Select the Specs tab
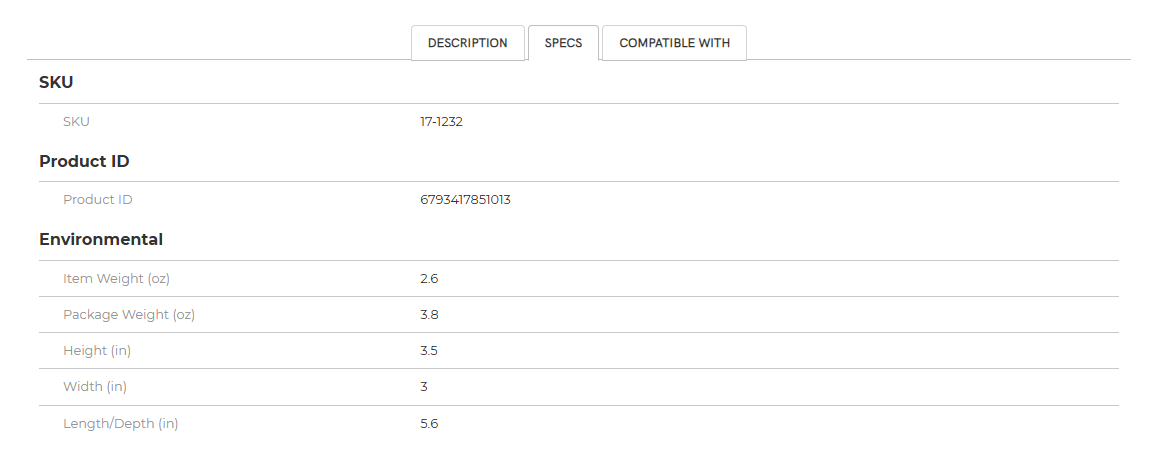Screen dimensions: 1152x450 [564, 43]
